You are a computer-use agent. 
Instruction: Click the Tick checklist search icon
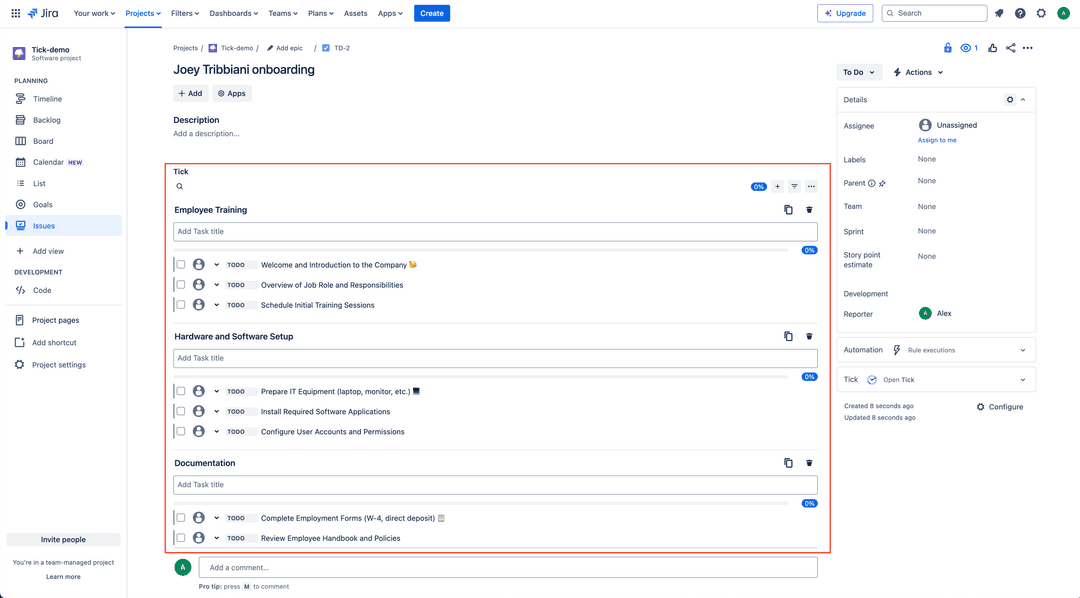[x=180, y=187]
